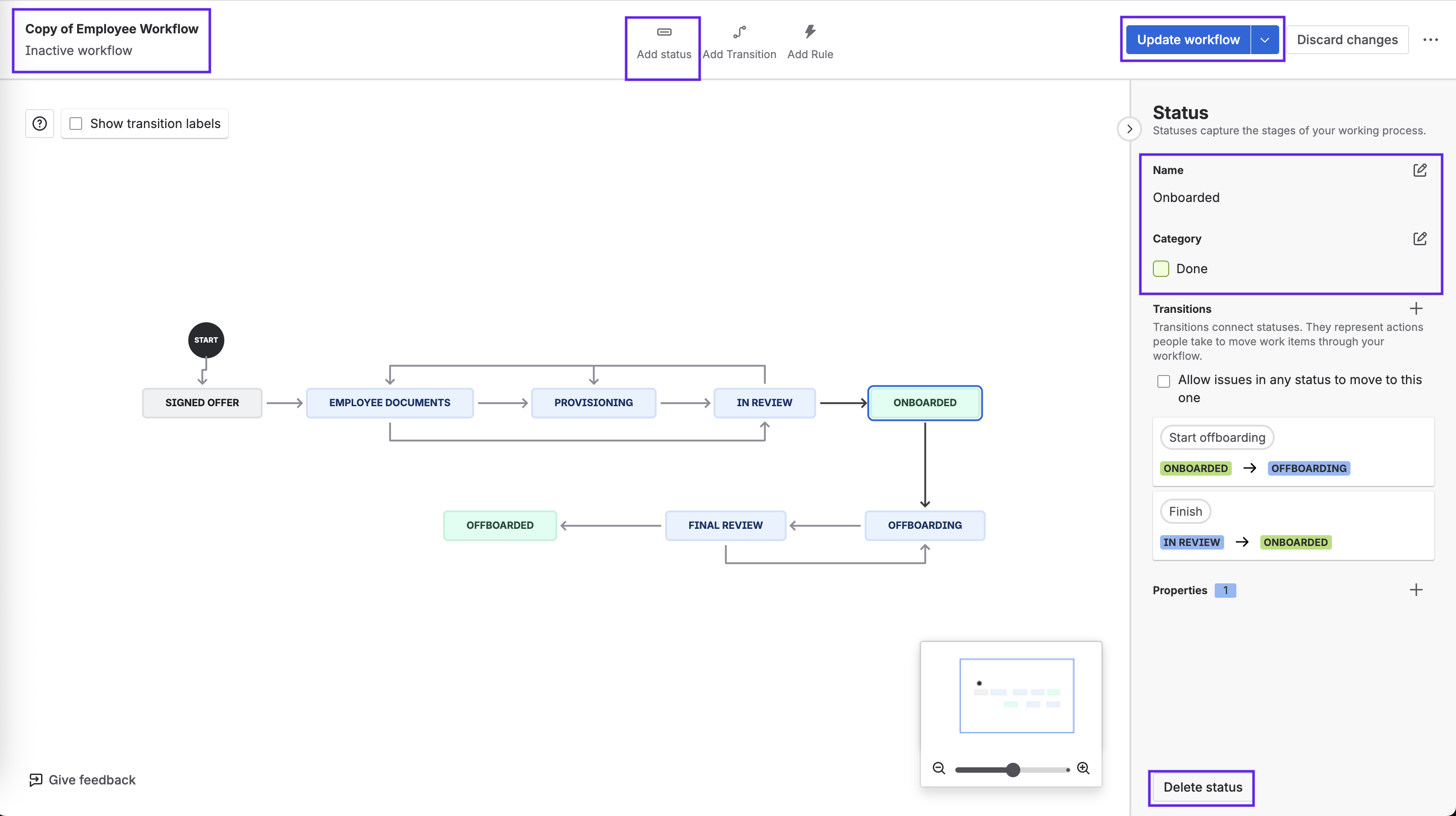Image resolution: width=1456 pixels, height=816 pixels.
Task: Zoom out with the magnifier minus icon
Action: 938,768
